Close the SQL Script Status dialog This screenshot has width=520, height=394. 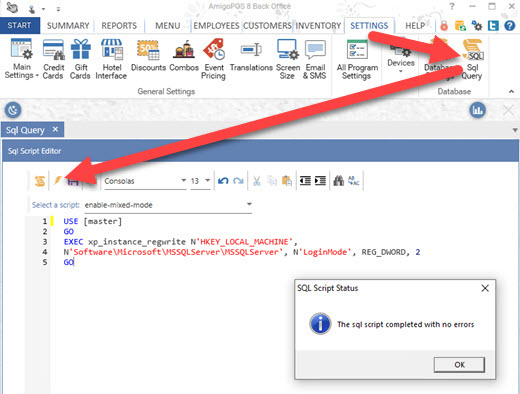tap(485, 288)
